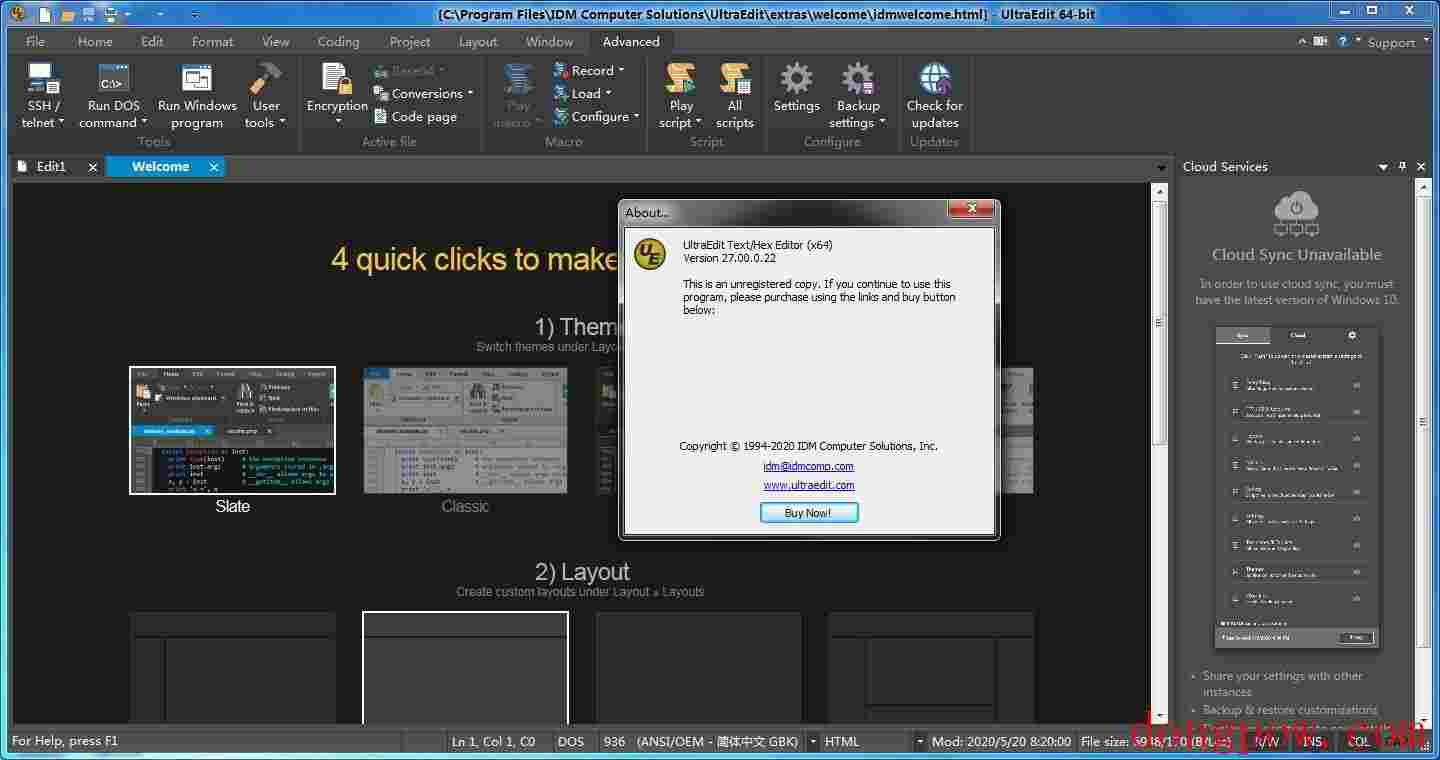The image size is (1440, 760).
Task: Switch to the Layout ribbon tab
Action: click(x=478, y=41)
